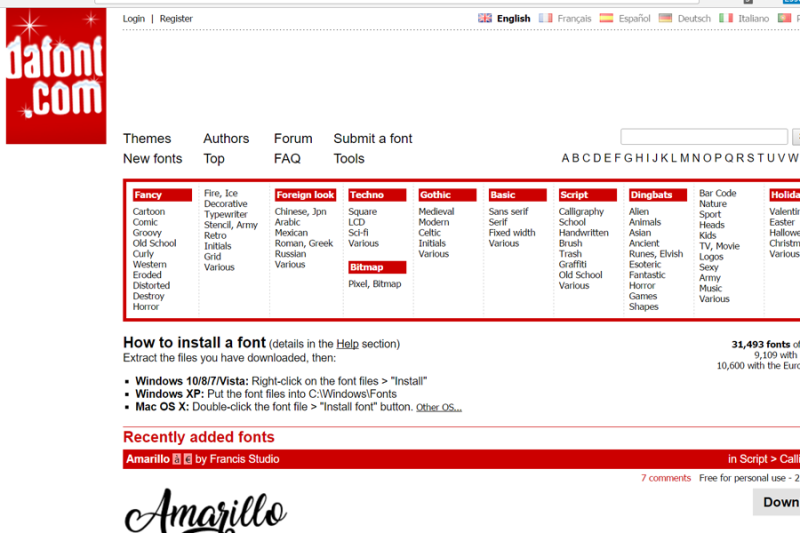
Task: Browse fonts starting with letter A
Action: click(565, 158)
